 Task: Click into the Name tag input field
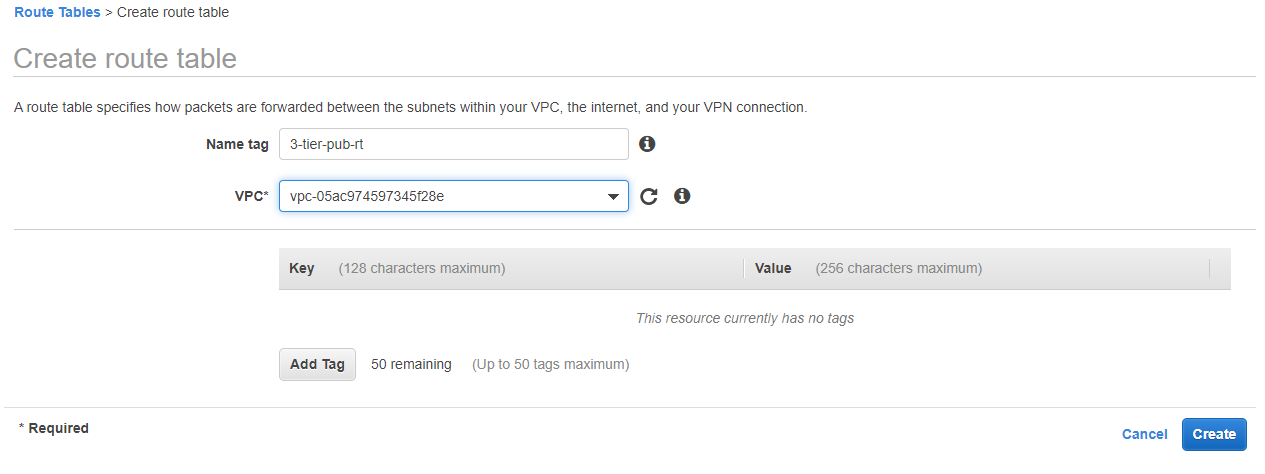454,144
